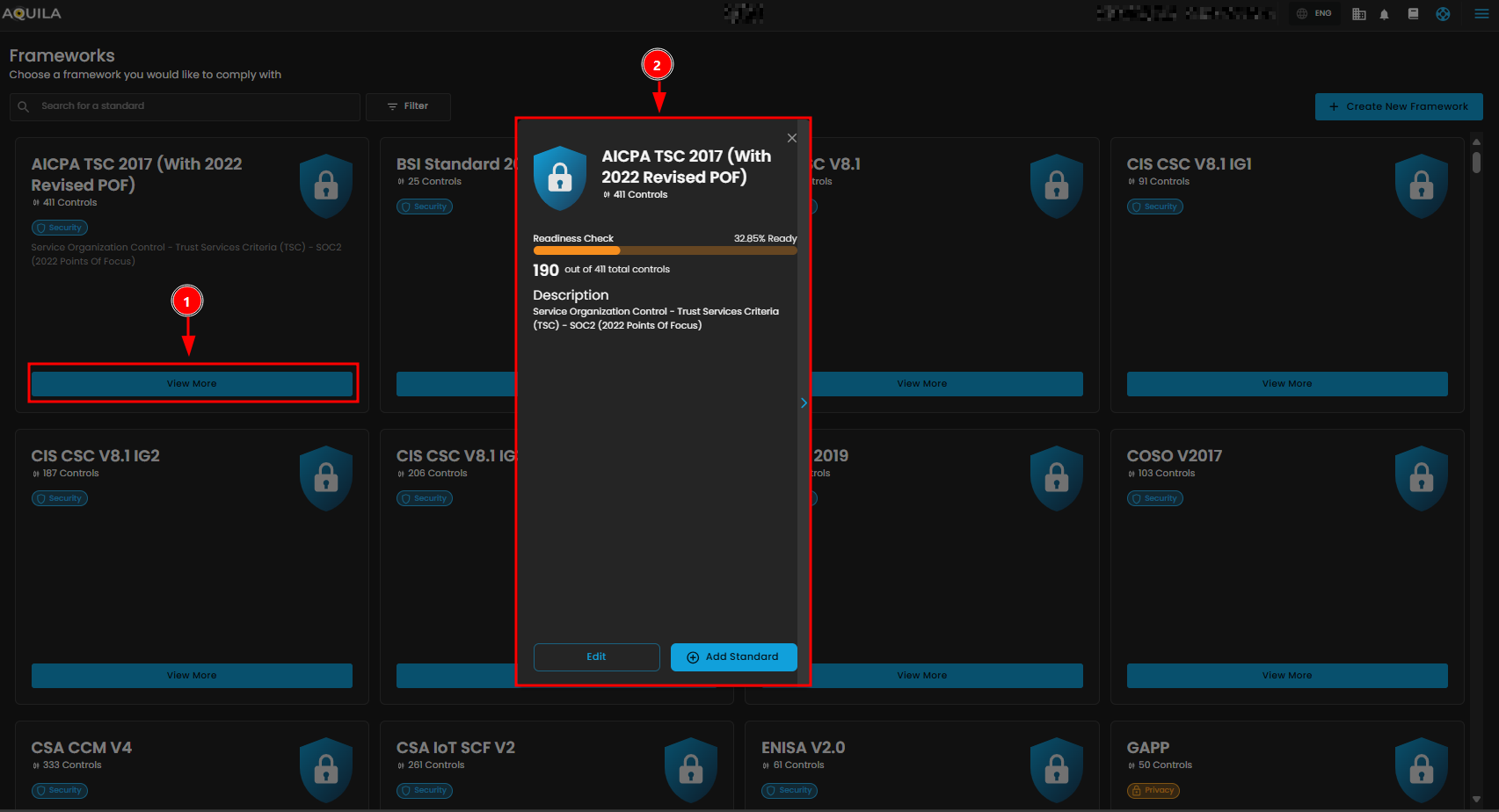Open the Filter options
This screenshot has width=1499, height=812.
[x=408, y=106]
